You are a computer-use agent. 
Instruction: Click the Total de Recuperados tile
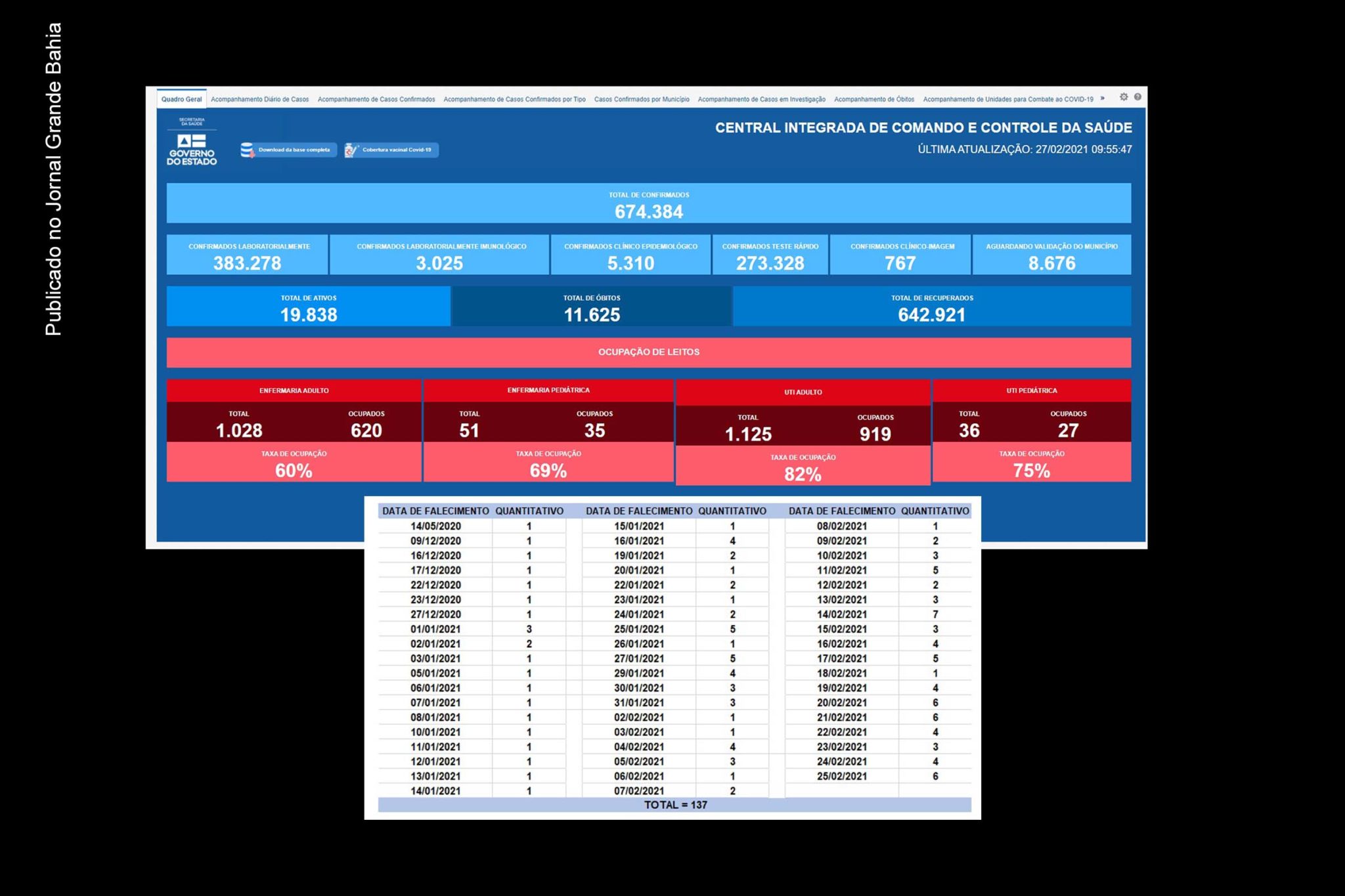click(932, 307)
